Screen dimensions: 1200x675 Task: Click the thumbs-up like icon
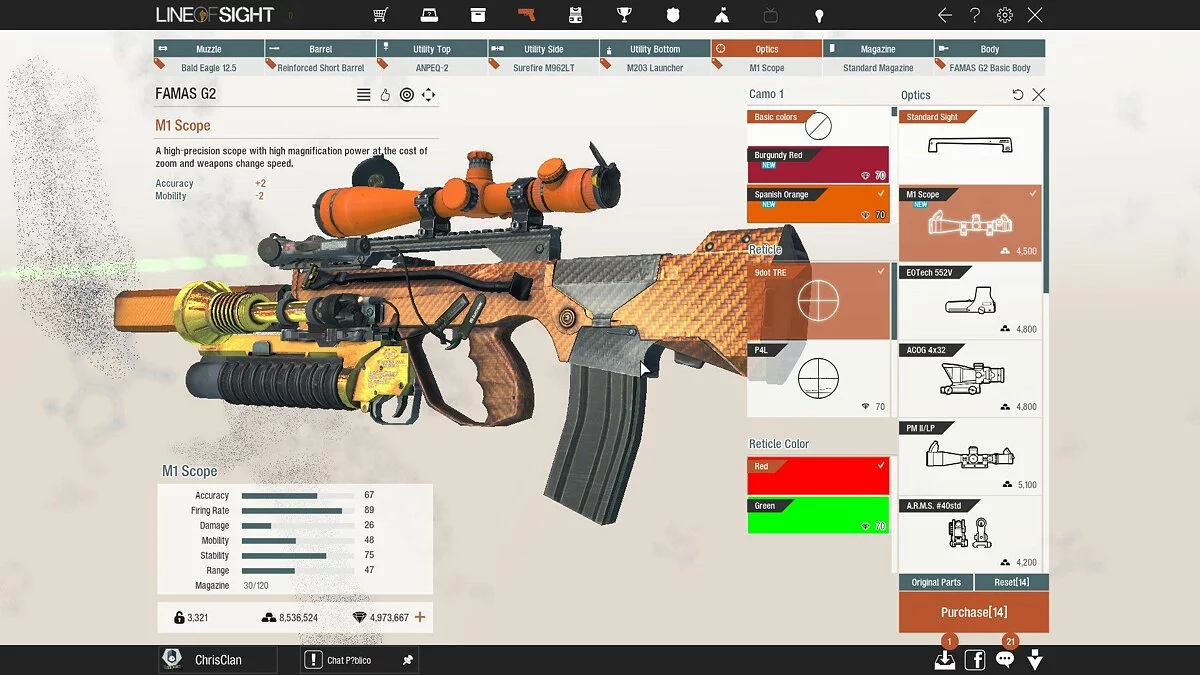click(x=385, y=95)
